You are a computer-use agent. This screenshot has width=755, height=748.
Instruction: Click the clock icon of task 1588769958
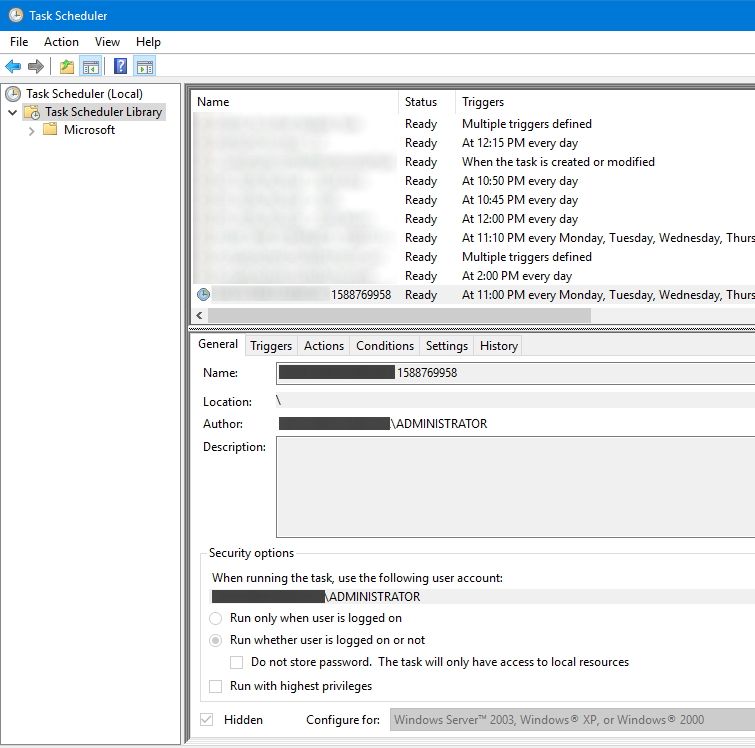pyautogui.click(x=203, y=294)
